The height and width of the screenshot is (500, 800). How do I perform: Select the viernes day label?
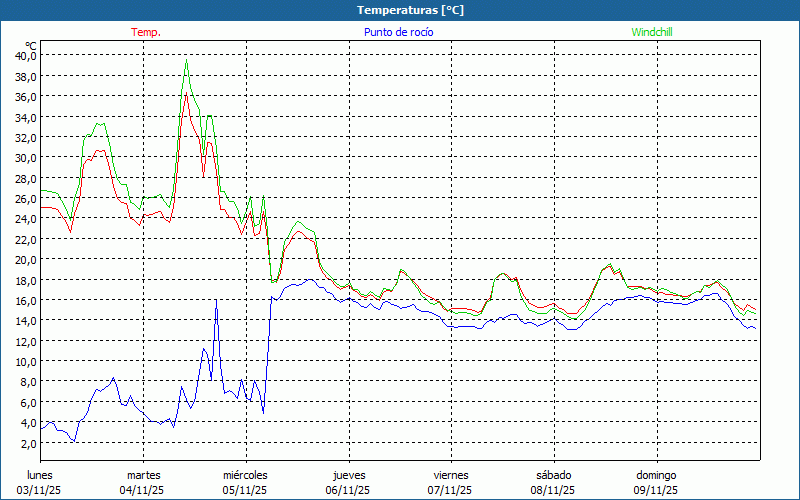tap(451, 474)
